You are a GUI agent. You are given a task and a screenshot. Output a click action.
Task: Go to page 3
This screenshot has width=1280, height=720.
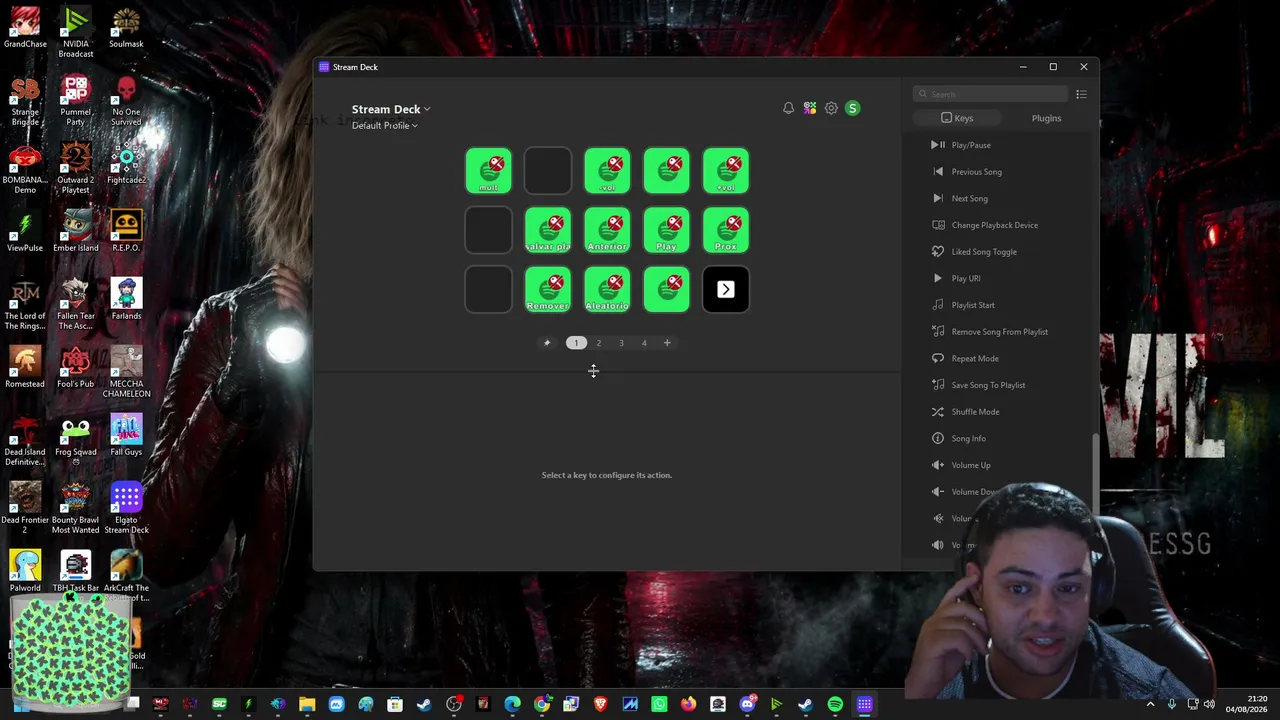pyautogui.click(x=621, y=343)
